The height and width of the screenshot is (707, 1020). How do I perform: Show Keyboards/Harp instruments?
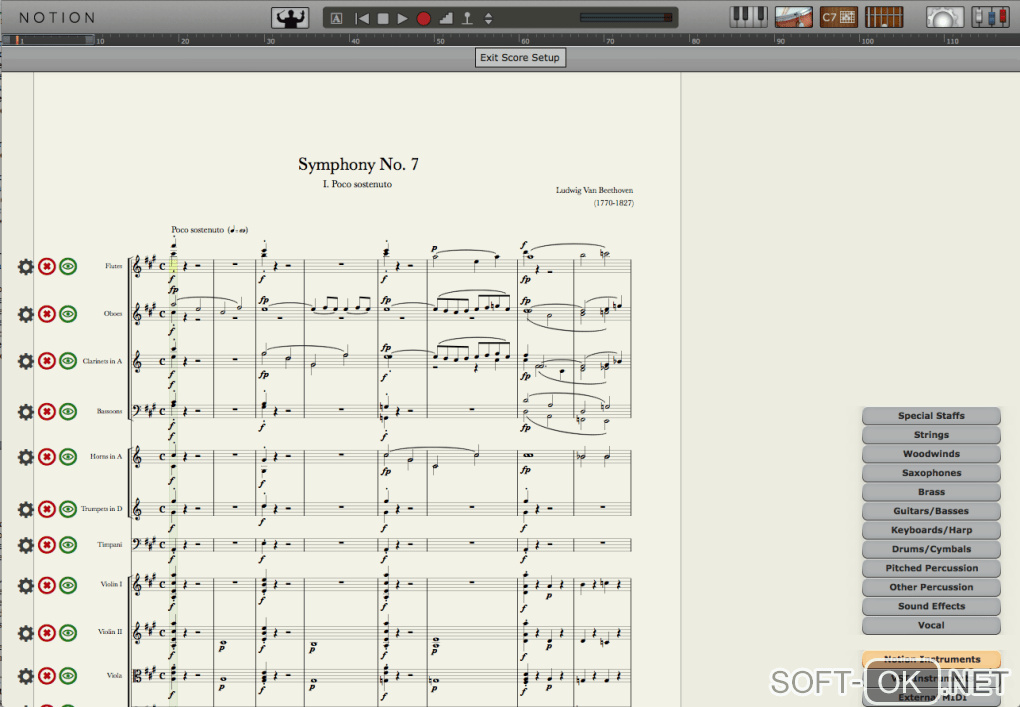931,530
